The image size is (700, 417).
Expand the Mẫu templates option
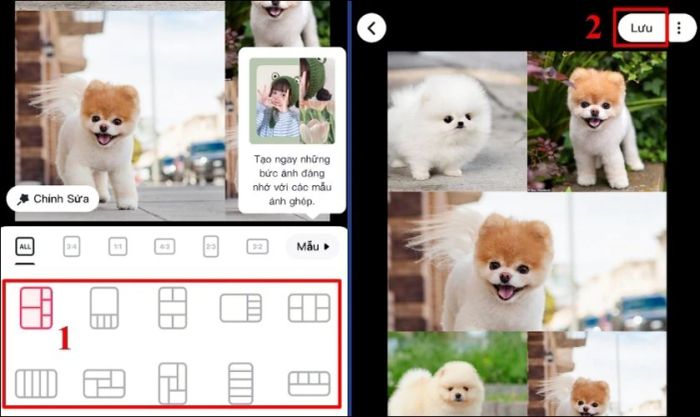coord(312,246)
